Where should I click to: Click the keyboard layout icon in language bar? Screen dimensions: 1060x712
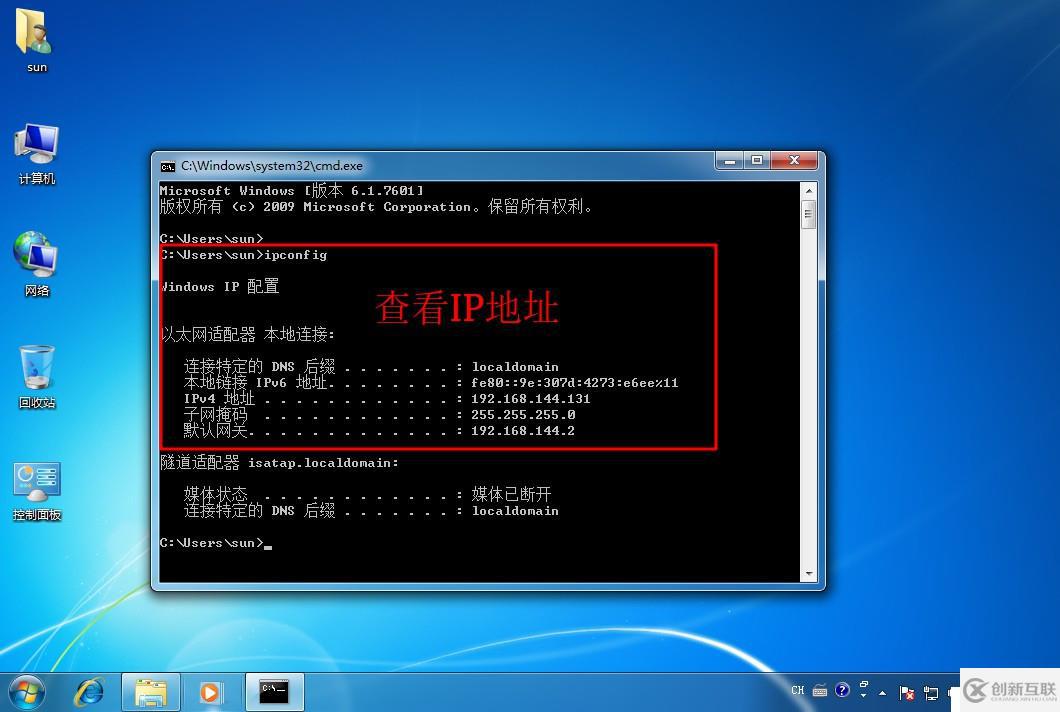[820, 690]
